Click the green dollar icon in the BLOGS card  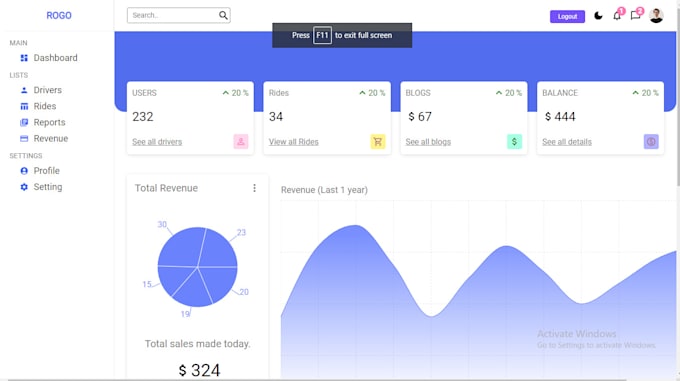tap(514, 142)
